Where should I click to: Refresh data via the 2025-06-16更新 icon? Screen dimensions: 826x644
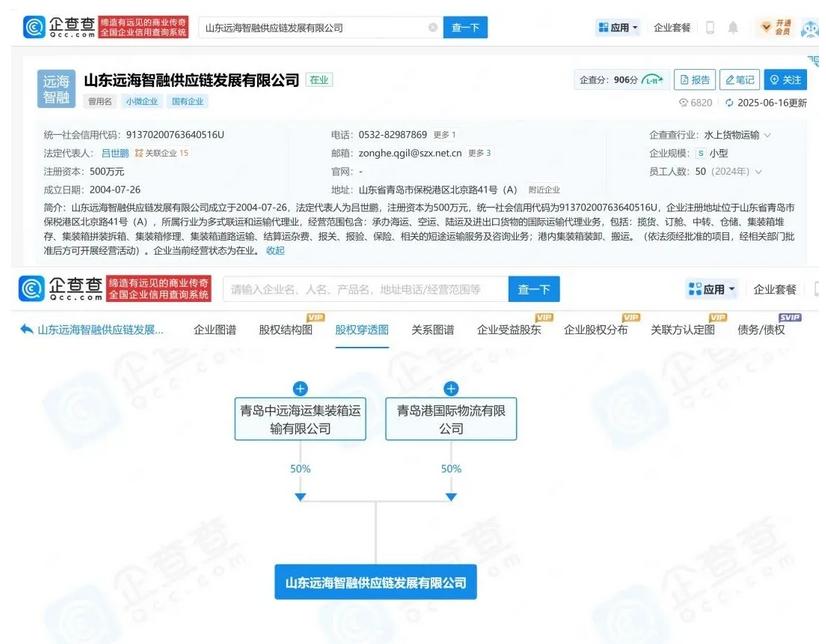(730, 103)
